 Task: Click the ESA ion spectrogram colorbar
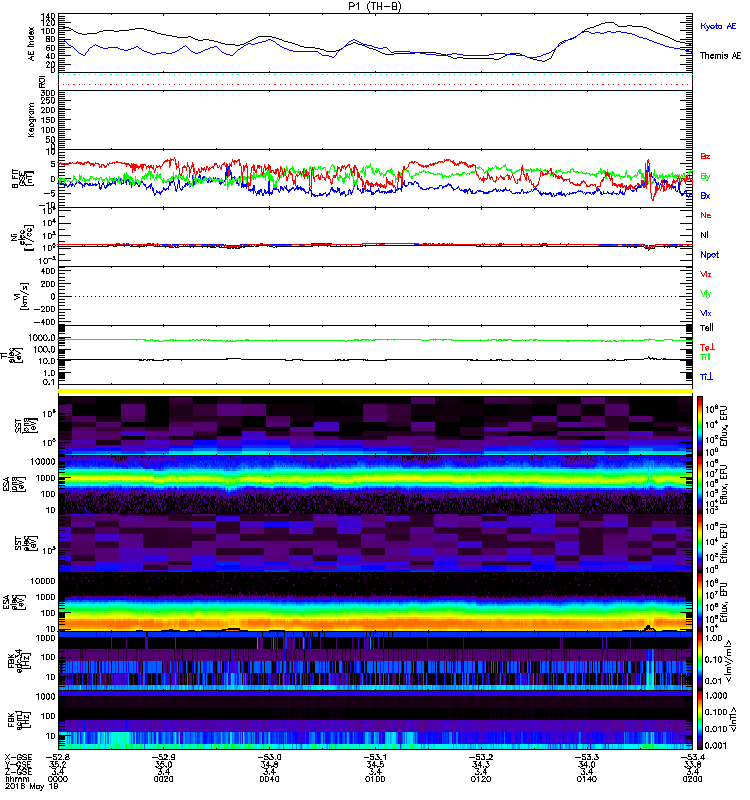click(700, 484)
